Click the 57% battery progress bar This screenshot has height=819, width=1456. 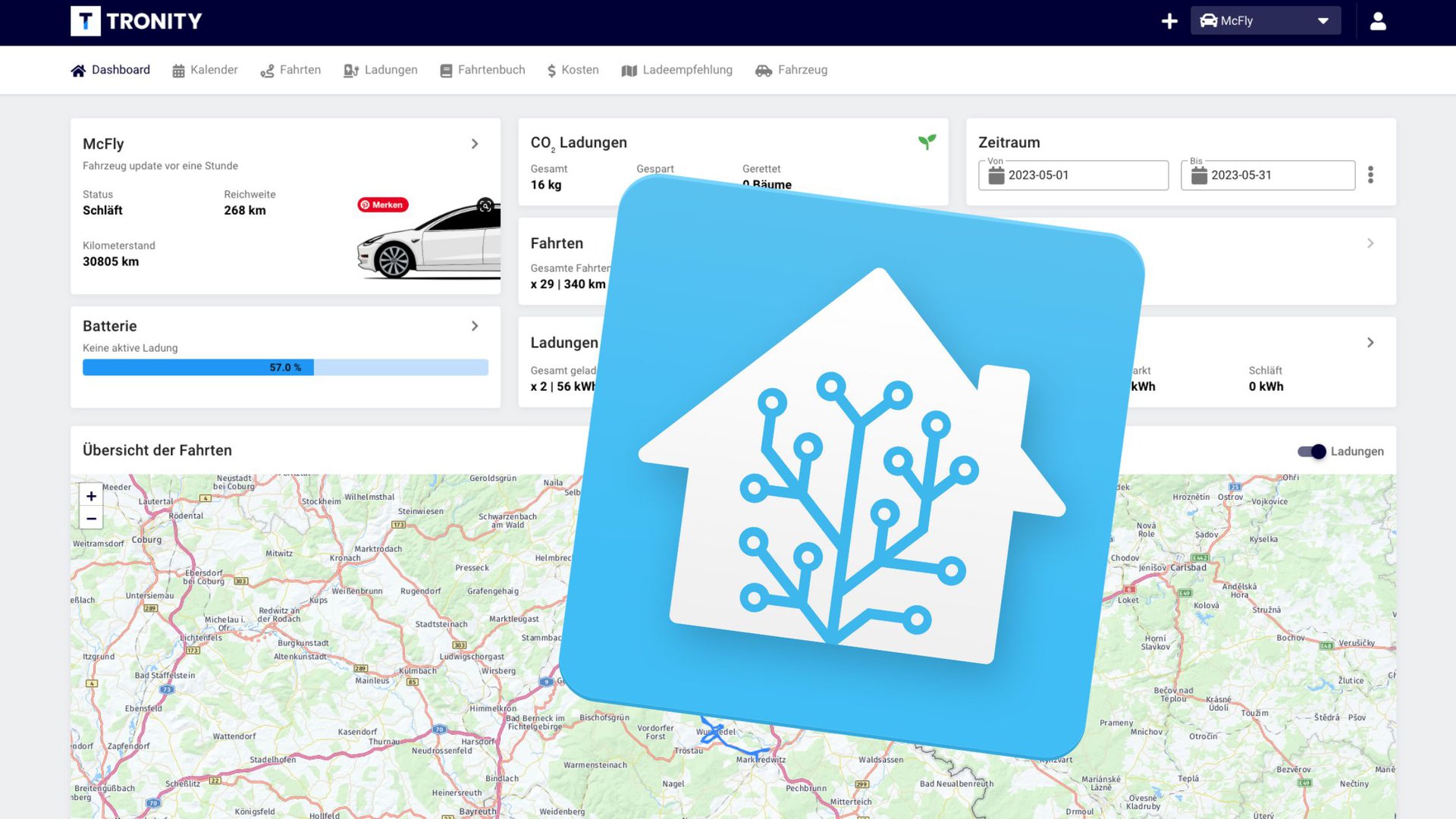click(x=285, y=367)
